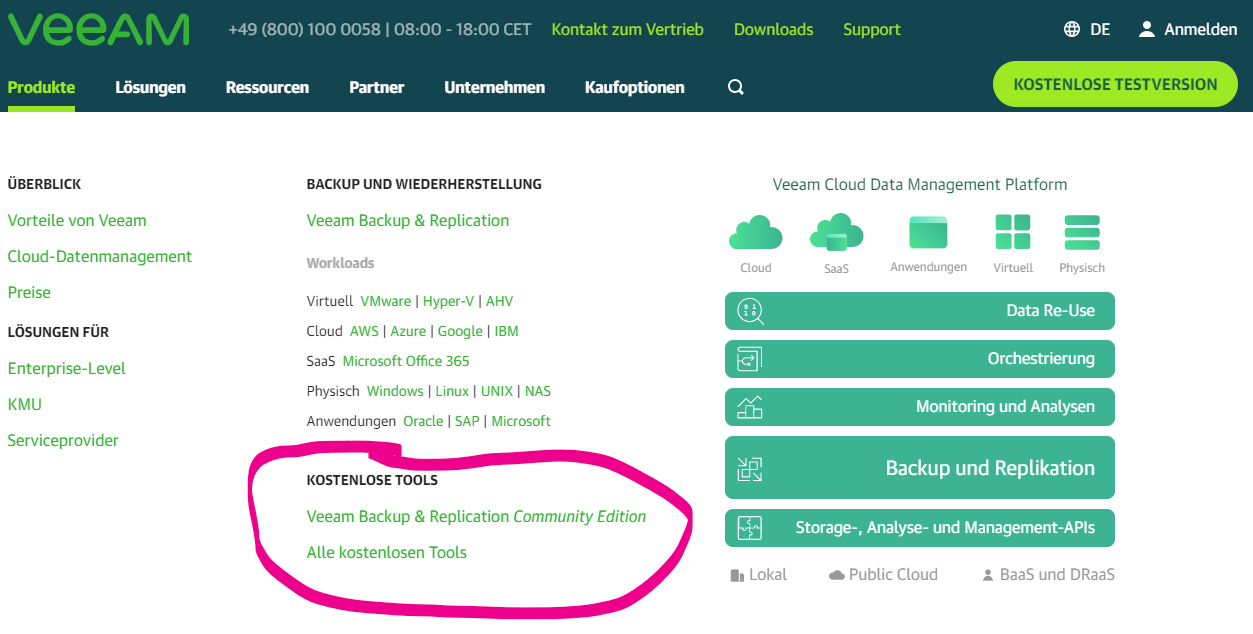The height and width of the screenshot is (634, 1253).
Task: Select the Virtuell platform icon
Action: coord(1013,232)
